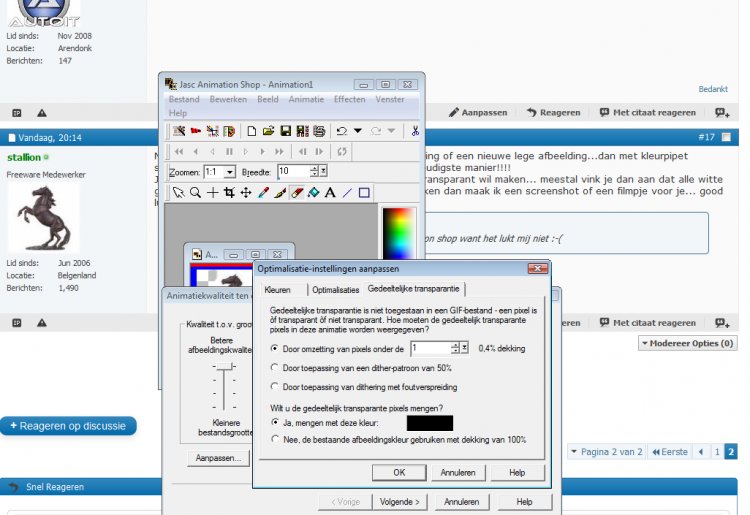The height and width of the screenshot is (515, 750).
Task: Select the Dropper color picker tool
Action: (263, 193)
